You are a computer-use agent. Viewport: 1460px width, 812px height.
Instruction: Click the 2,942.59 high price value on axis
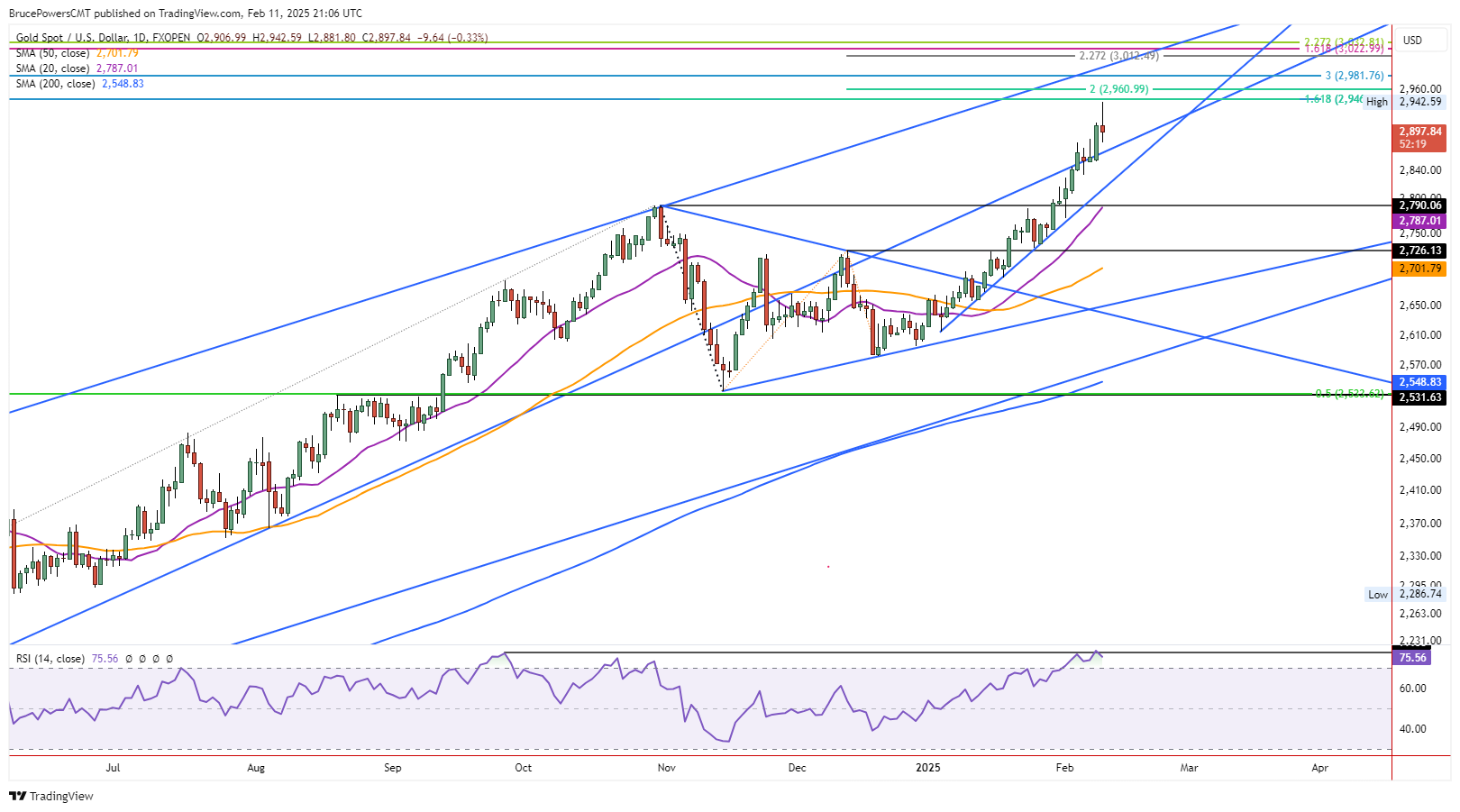pos(1420,102)
